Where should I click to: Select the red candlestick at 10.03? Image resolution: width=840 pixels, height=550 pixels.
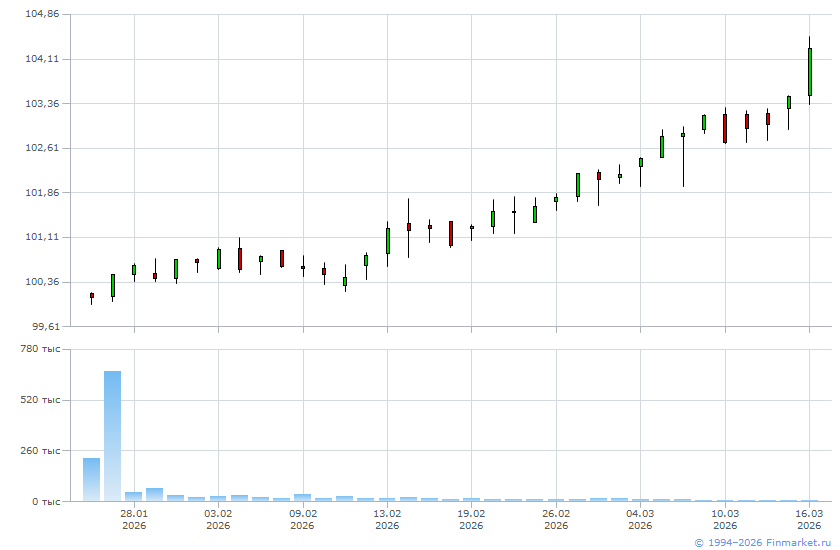[x=725, y=128]
